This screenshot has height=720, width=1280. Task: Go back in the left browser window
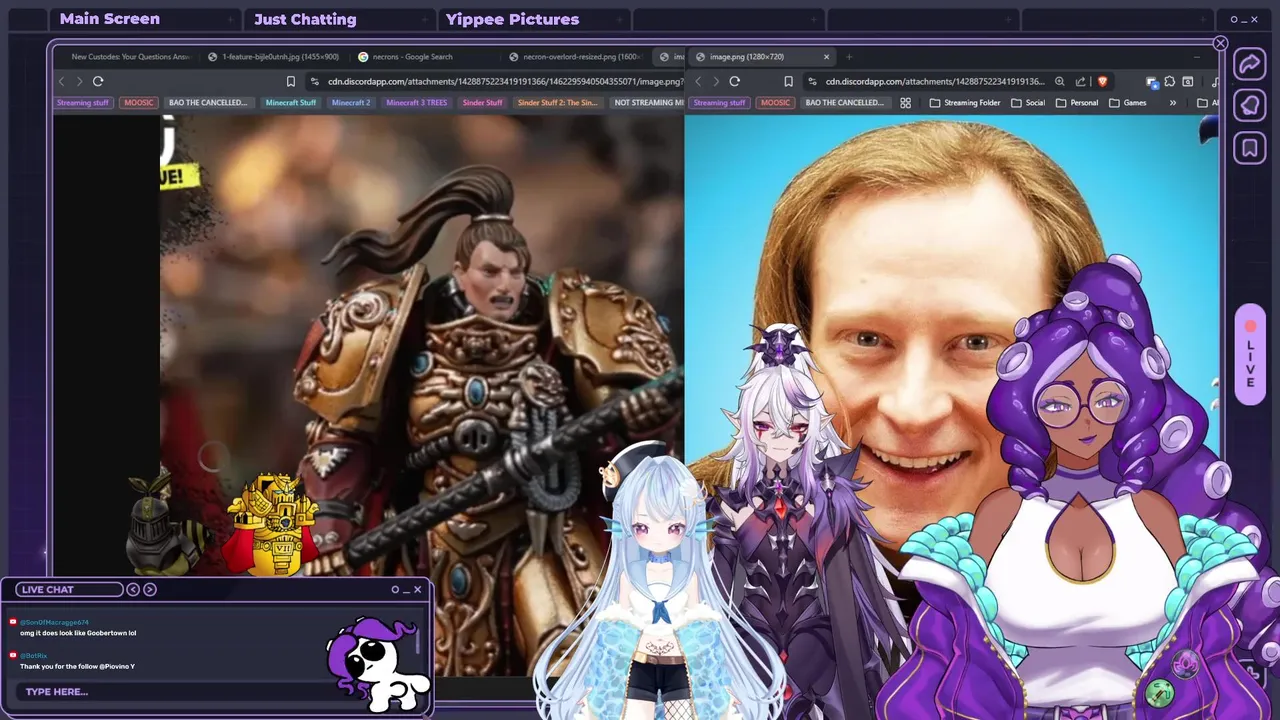point(61,81)
